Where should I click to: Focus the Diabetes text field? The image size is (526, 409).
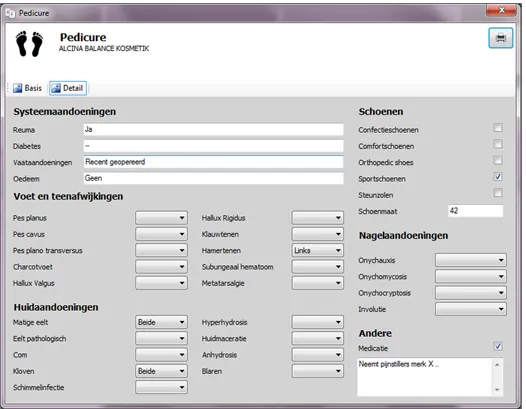[x=213, y=146]
